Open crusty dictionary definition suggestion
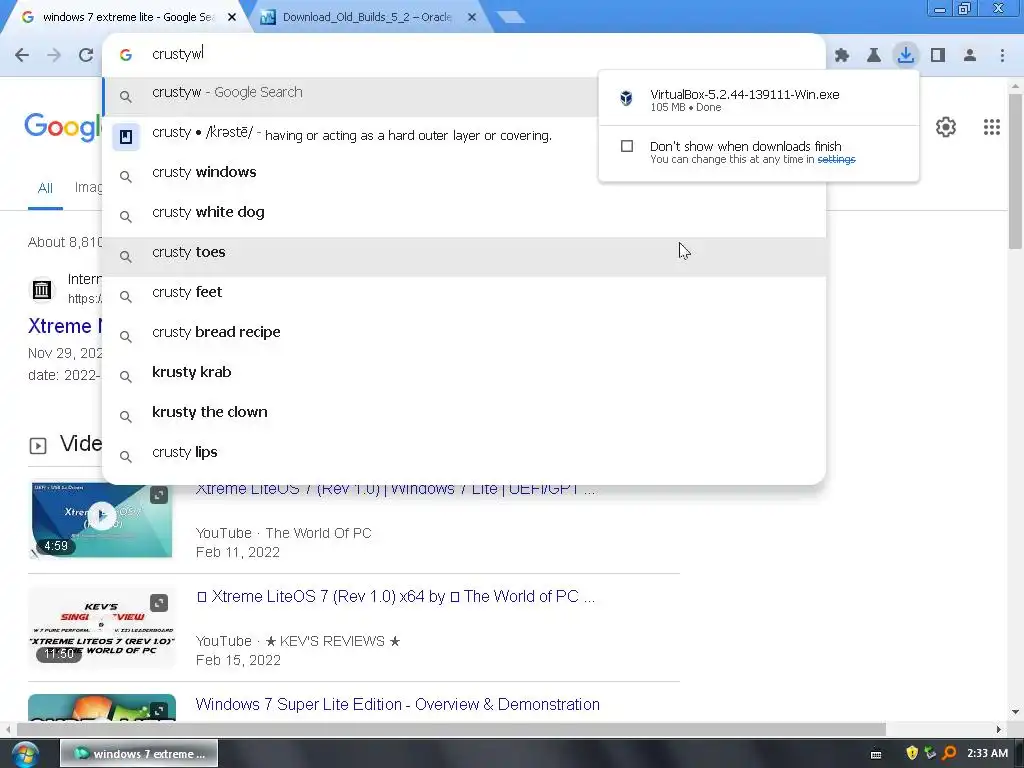 pyautogui.click(x=350, y=135)
